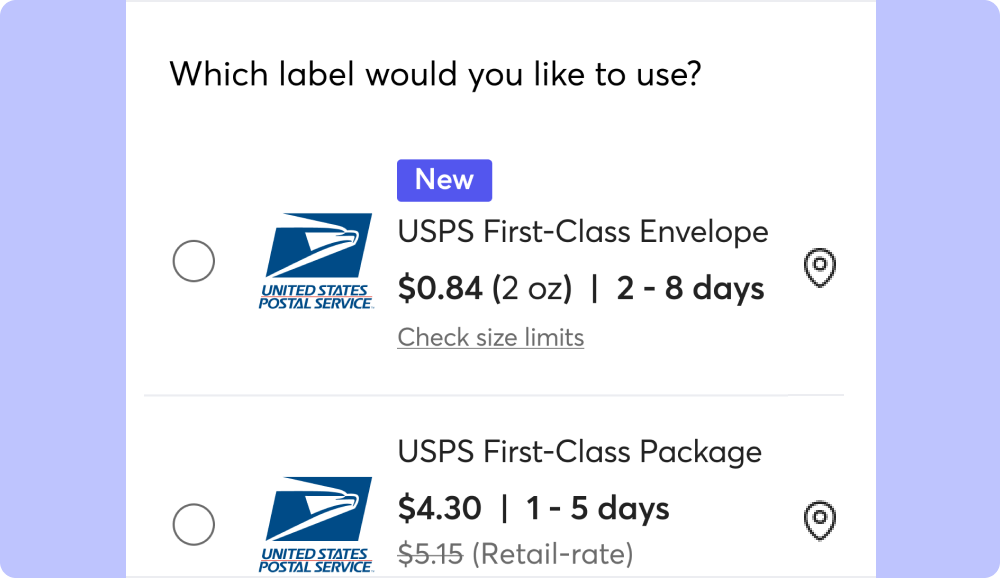The height and width of the screenshot is (578, 1000).
Task: Click the $4.30 price for the Package option
Action: (440, 508)
